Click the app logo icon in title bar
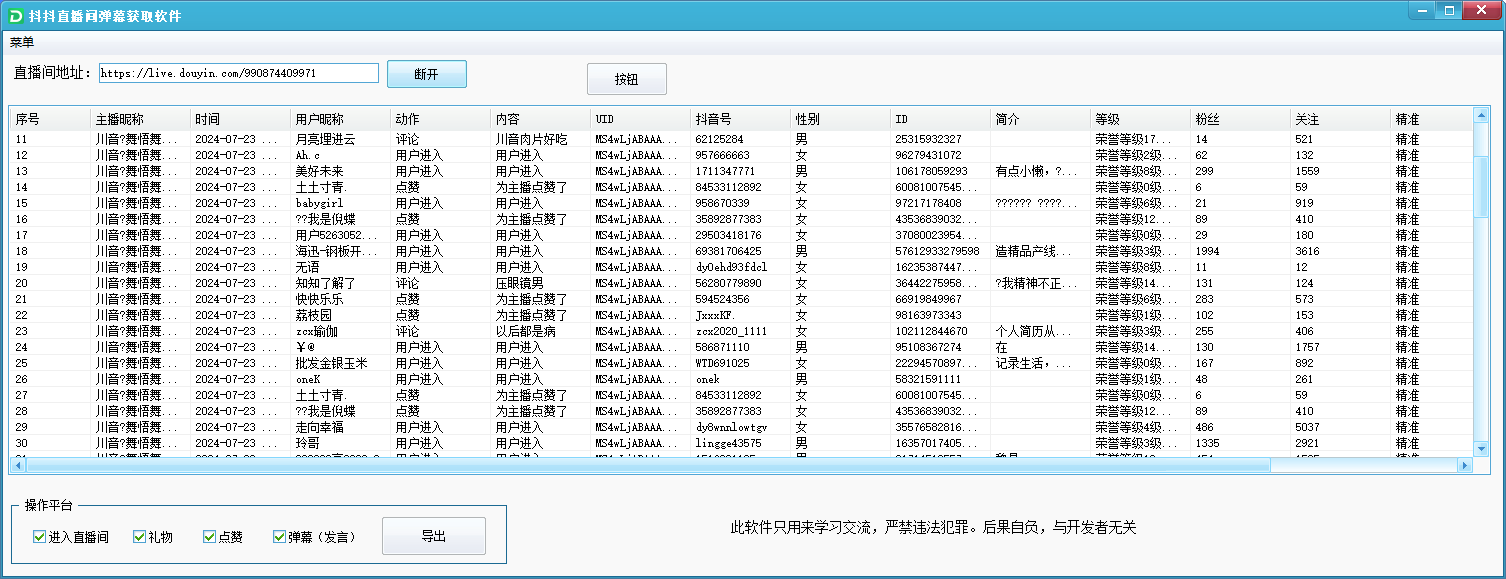Viewport: 1506px width, 579px height. (13, 16)
